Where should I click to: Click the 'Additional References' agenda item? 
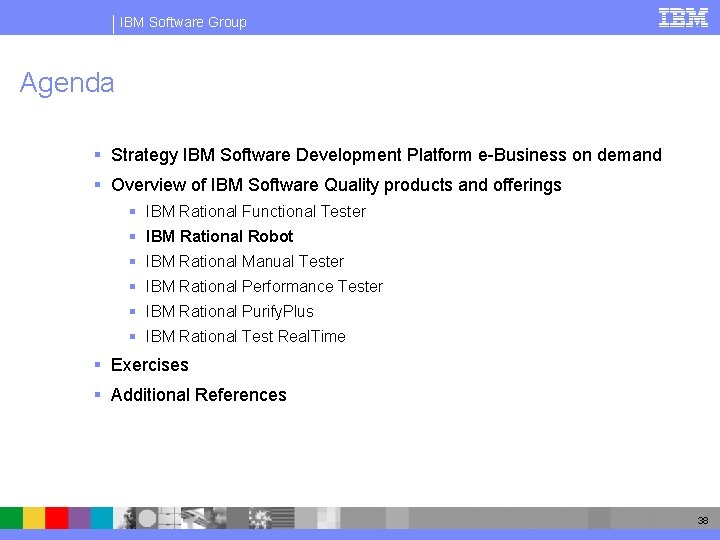(x=198, y=395)
